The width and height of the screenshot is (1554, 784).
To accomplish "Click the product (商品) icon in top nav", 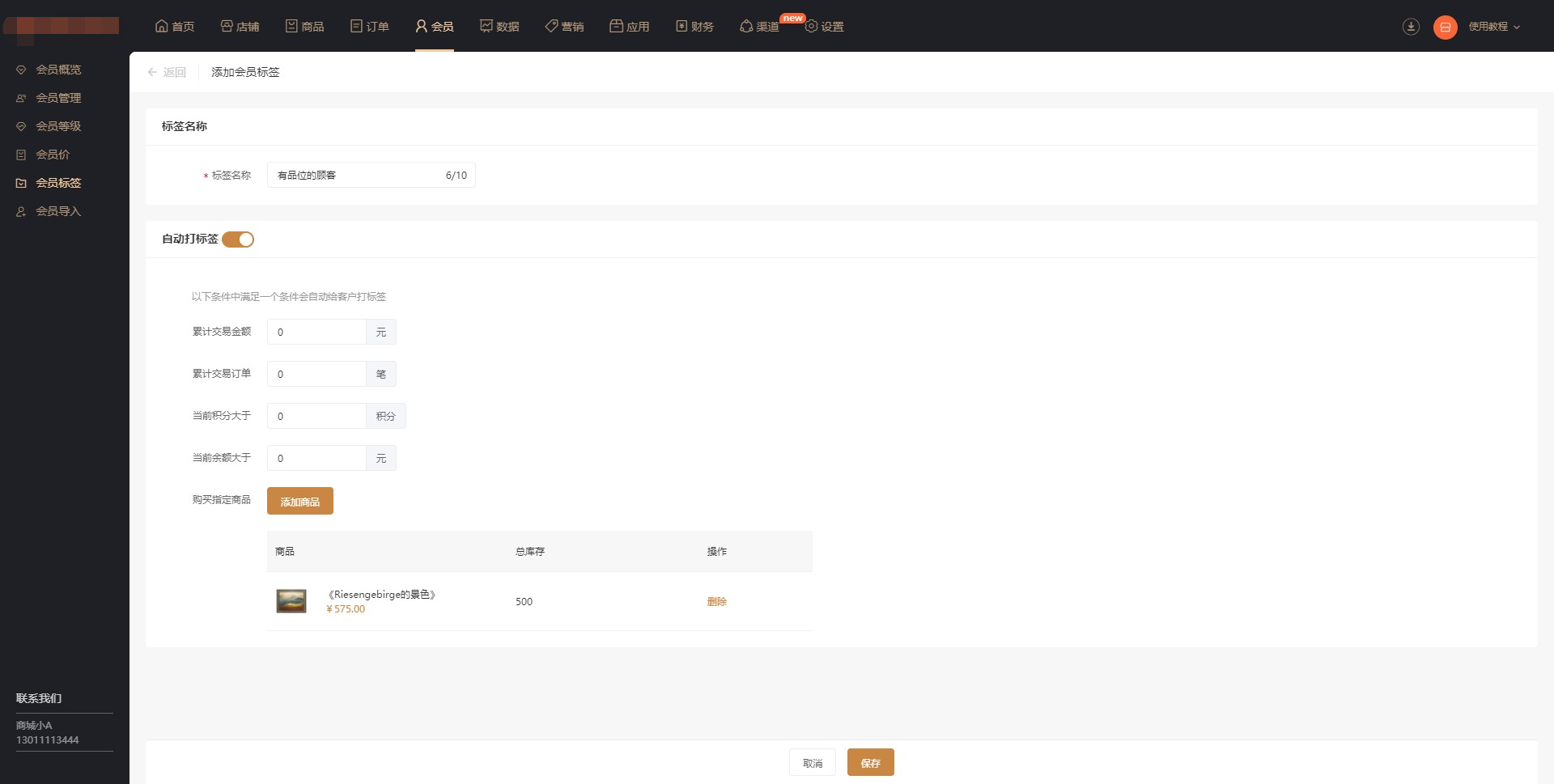I will pos(291,26).
